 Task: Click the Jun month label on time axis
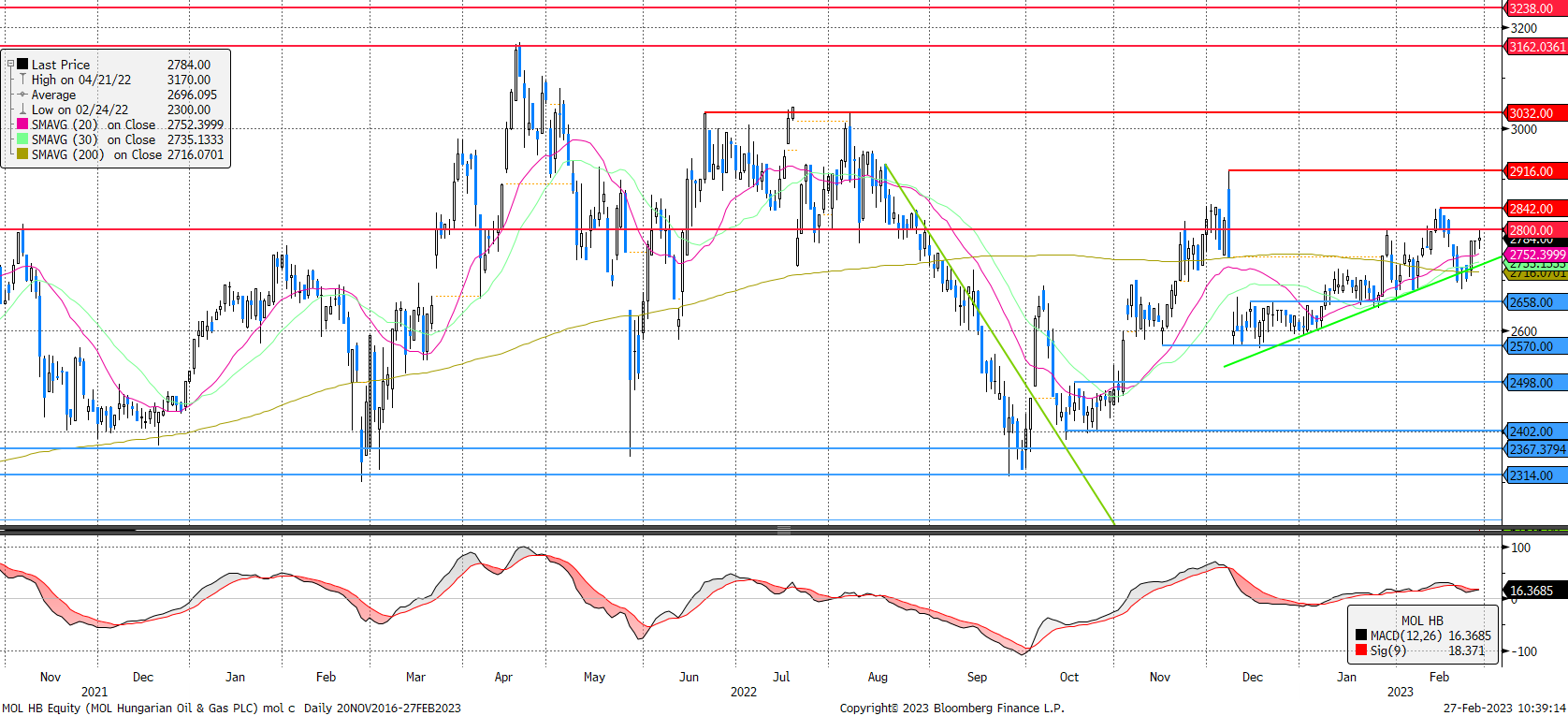click(x=689, y=677)
